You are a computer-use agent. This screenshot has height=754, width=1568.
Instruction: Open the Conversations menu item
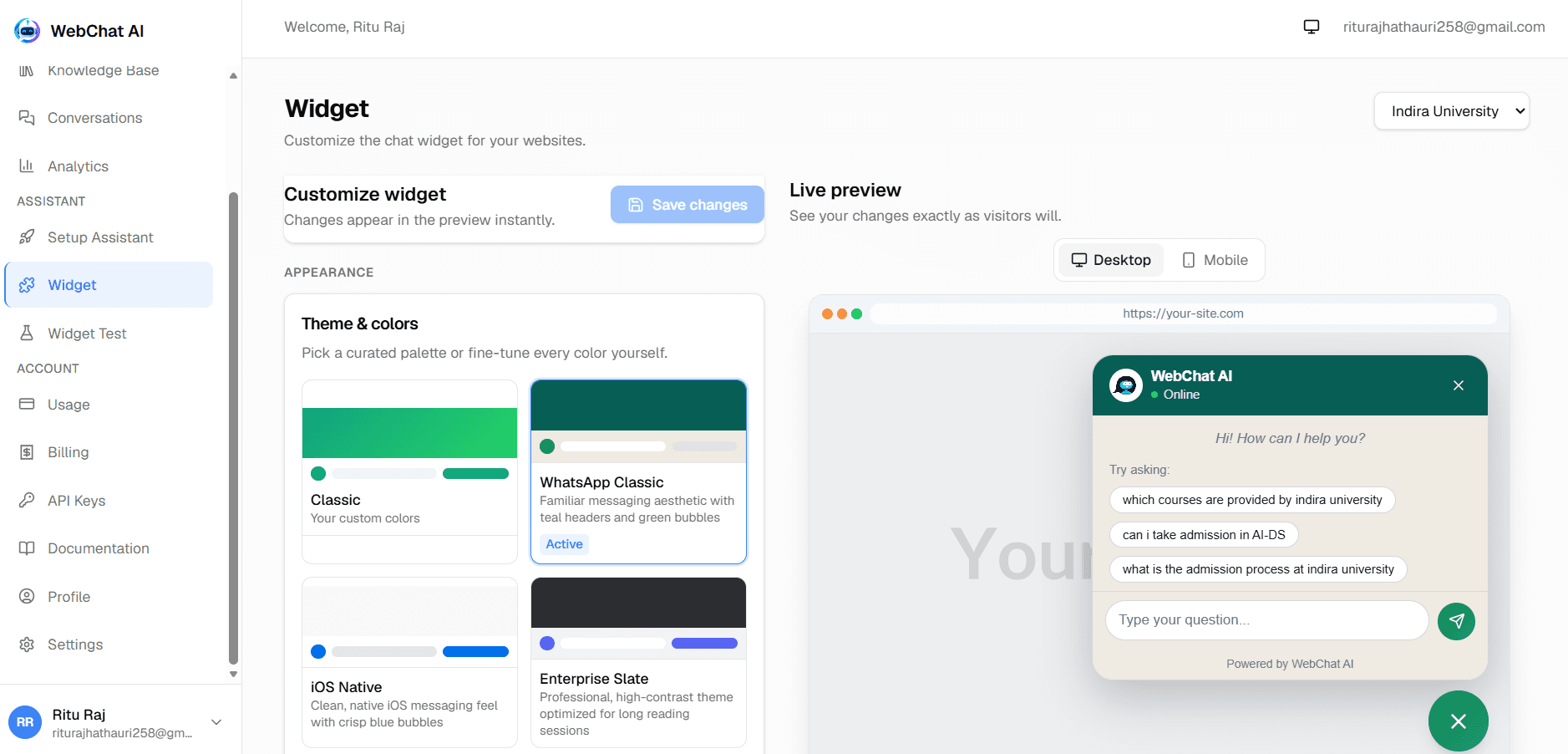click(109, 118)
